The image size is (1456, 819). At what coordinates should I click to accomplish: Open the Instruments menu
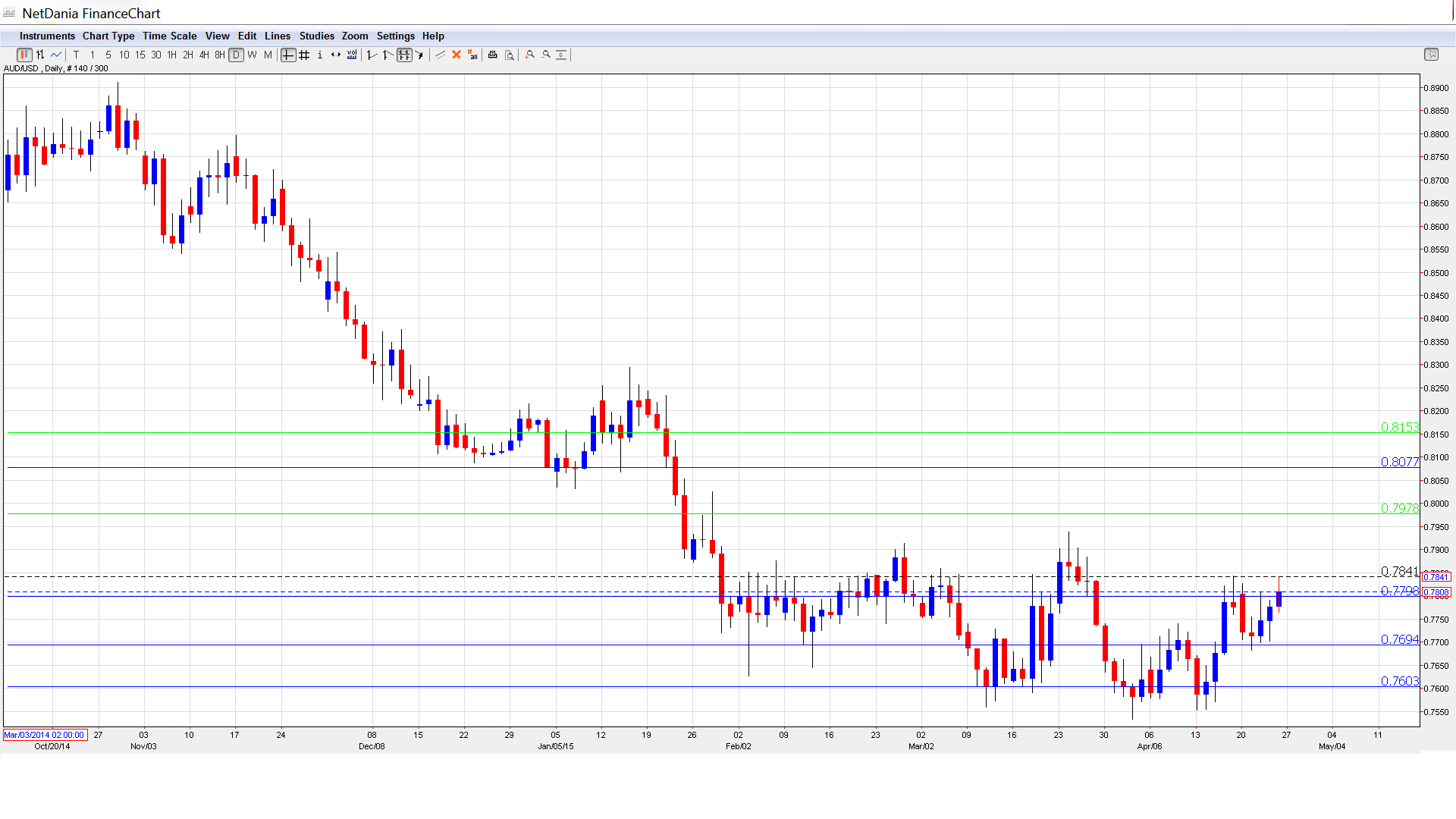[x=47, y=36]
